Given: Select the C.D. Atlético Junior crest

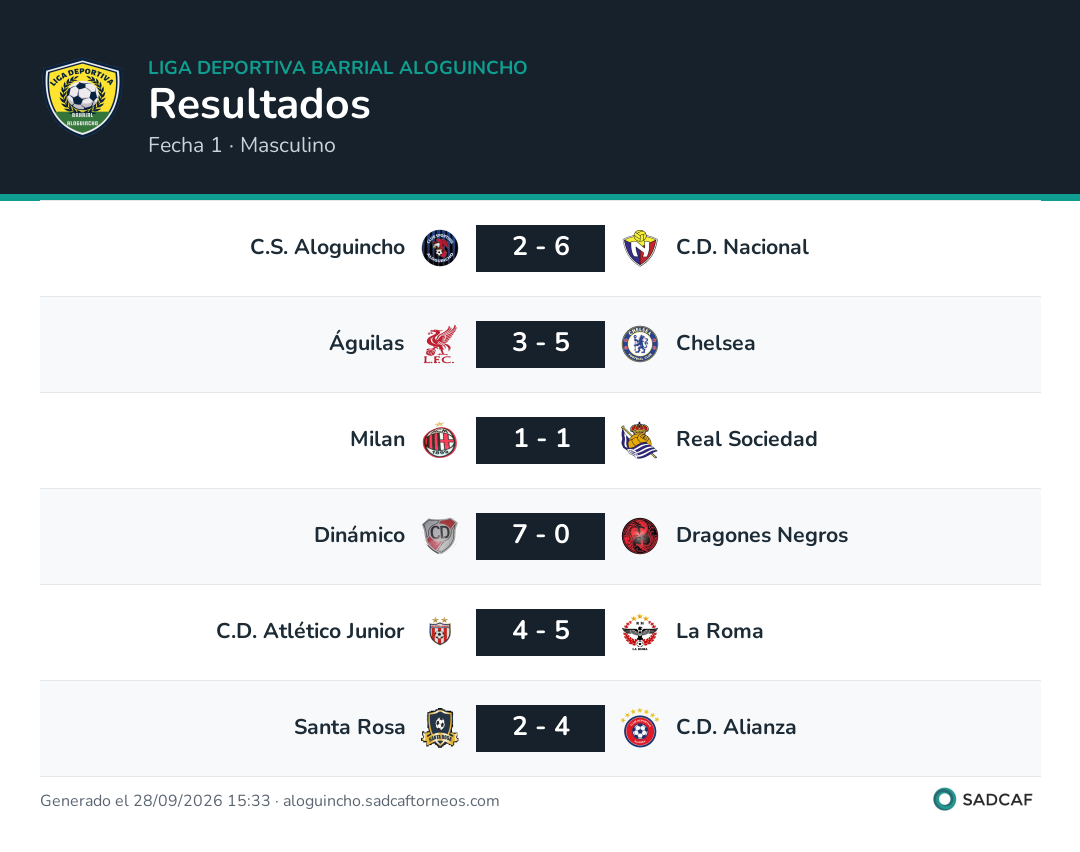Looking at the screenshot, I should pos(439,632).
